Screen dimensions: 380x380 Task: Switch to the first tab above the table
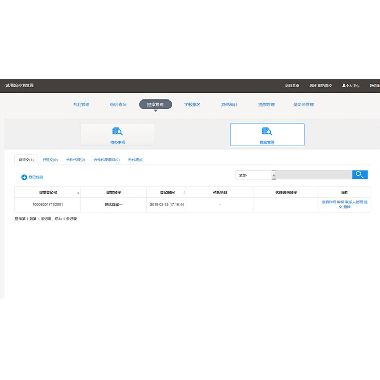tap(26, 160)
